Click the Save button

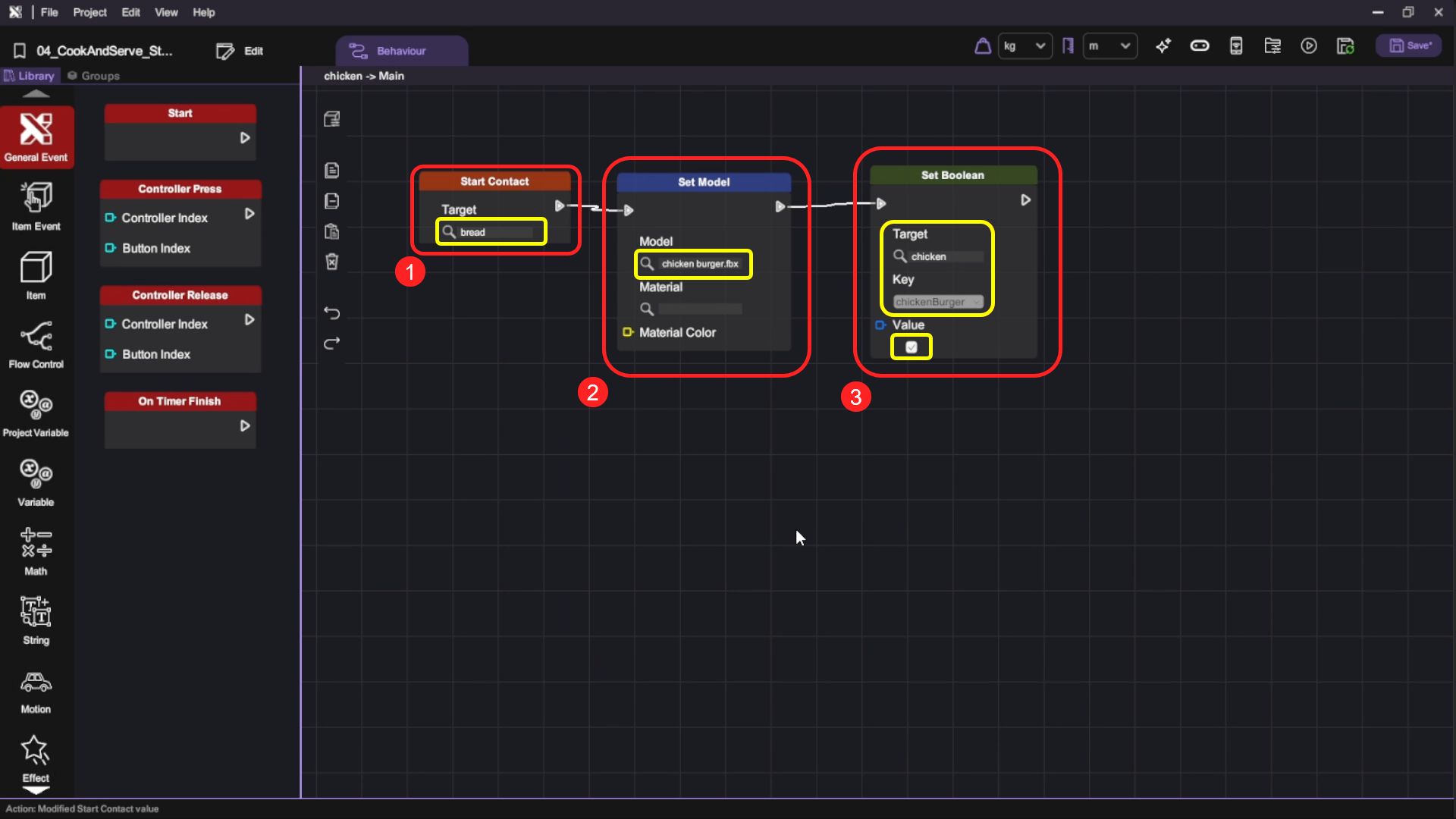point(1409,46)
